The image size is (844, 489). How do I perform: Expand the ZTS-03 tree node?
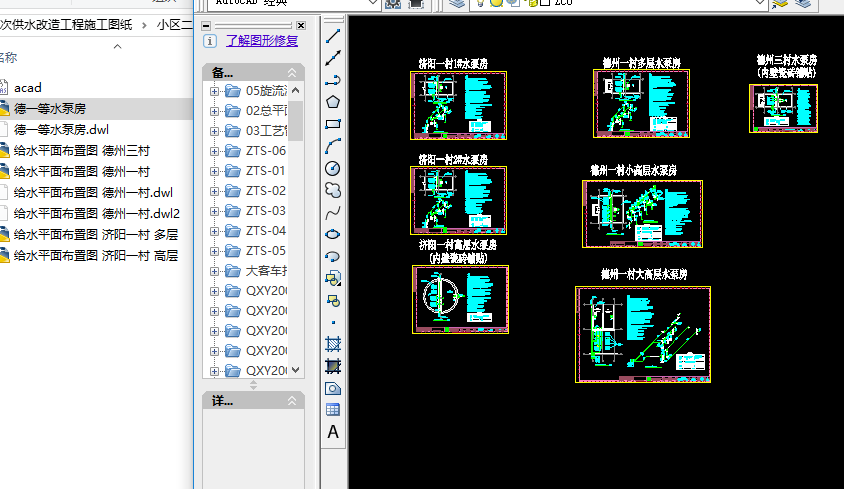[x=214, y=211]
